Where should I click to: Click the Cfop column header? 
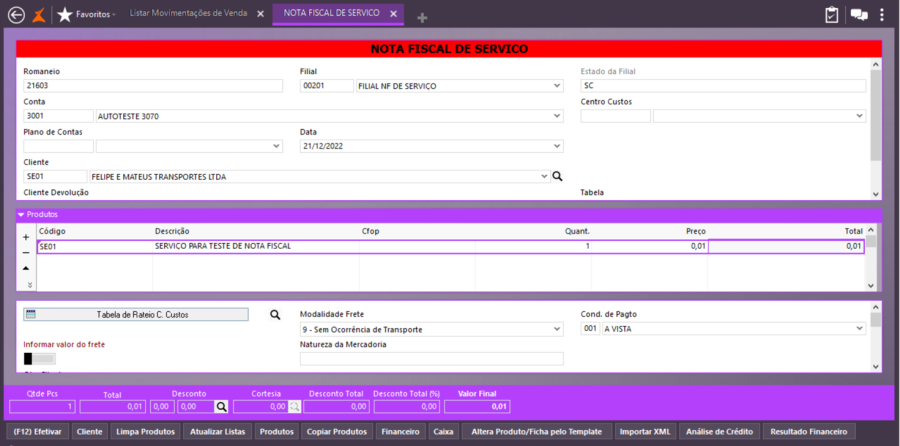point(371,231)
